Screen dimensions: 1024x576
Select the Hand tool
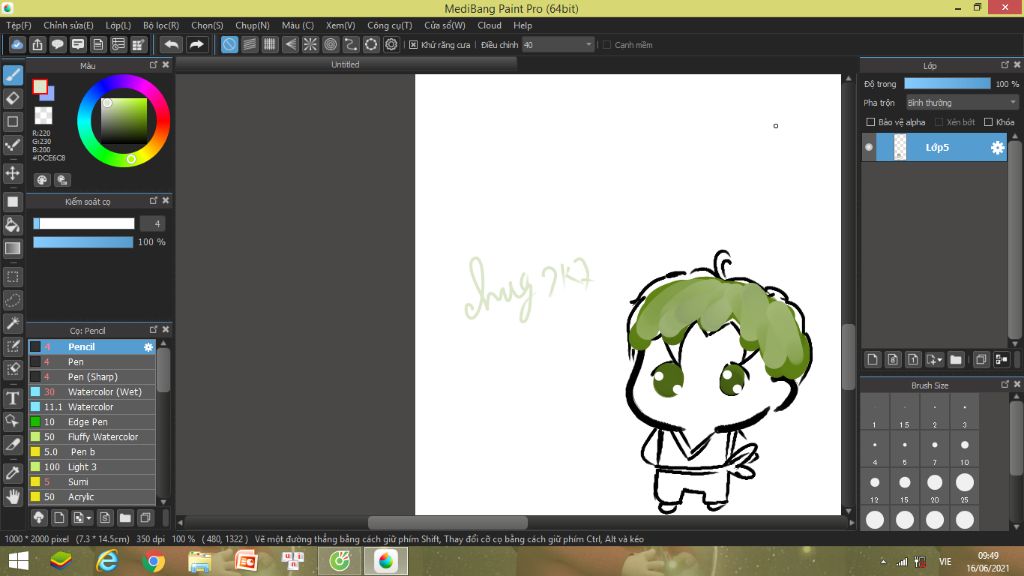[x=12, y=497]
